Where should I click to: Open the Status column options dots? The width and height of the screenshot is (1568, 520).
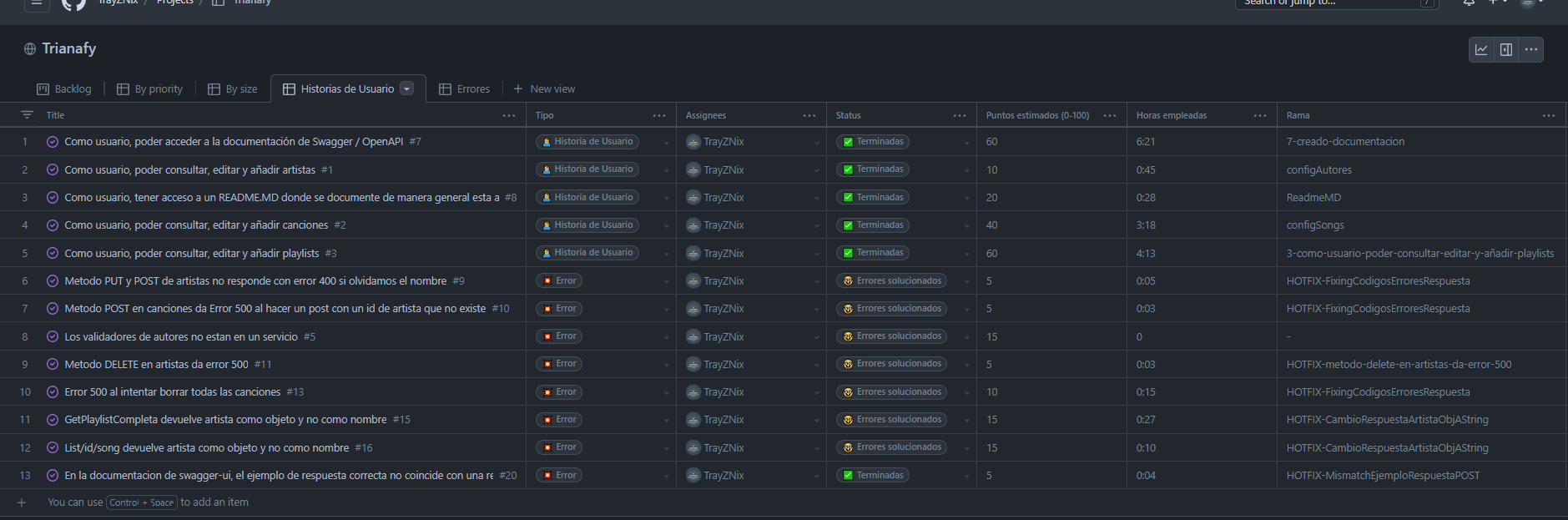pyautogui.click(x=960, y=115)
